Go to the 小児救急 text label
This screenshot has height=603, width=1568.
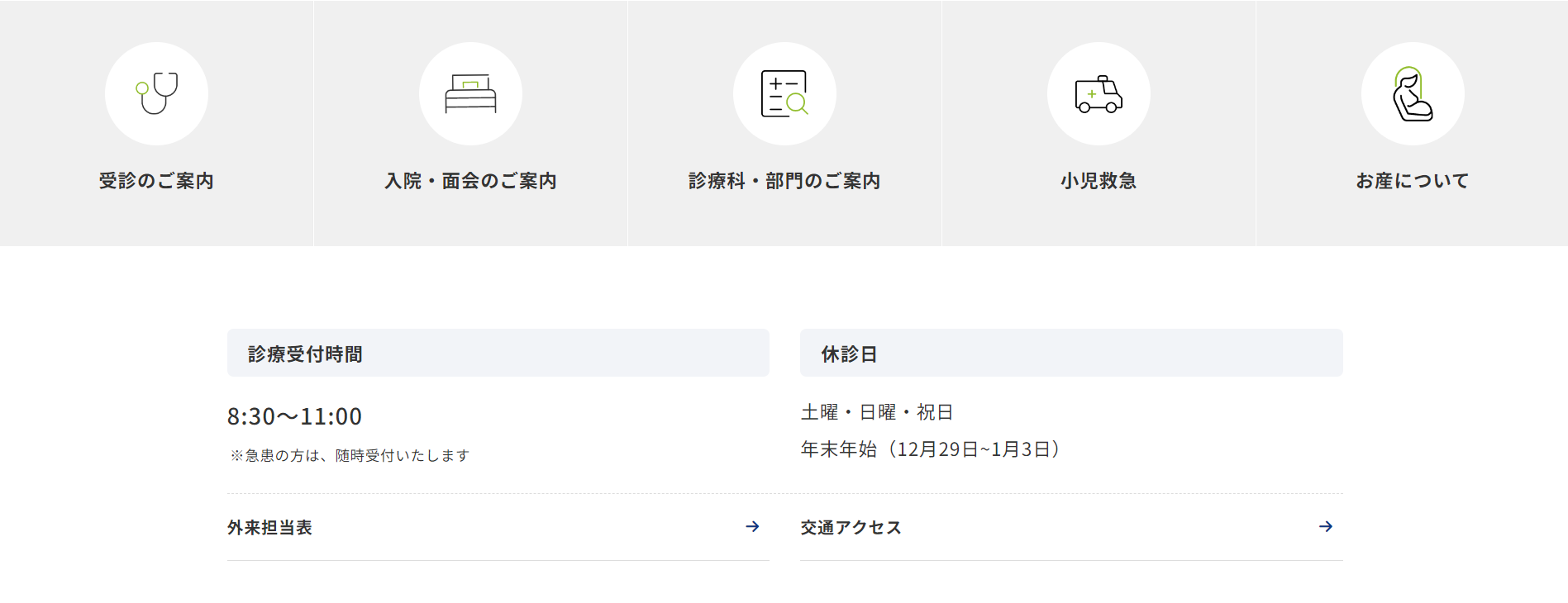[x=1099, y=181]
